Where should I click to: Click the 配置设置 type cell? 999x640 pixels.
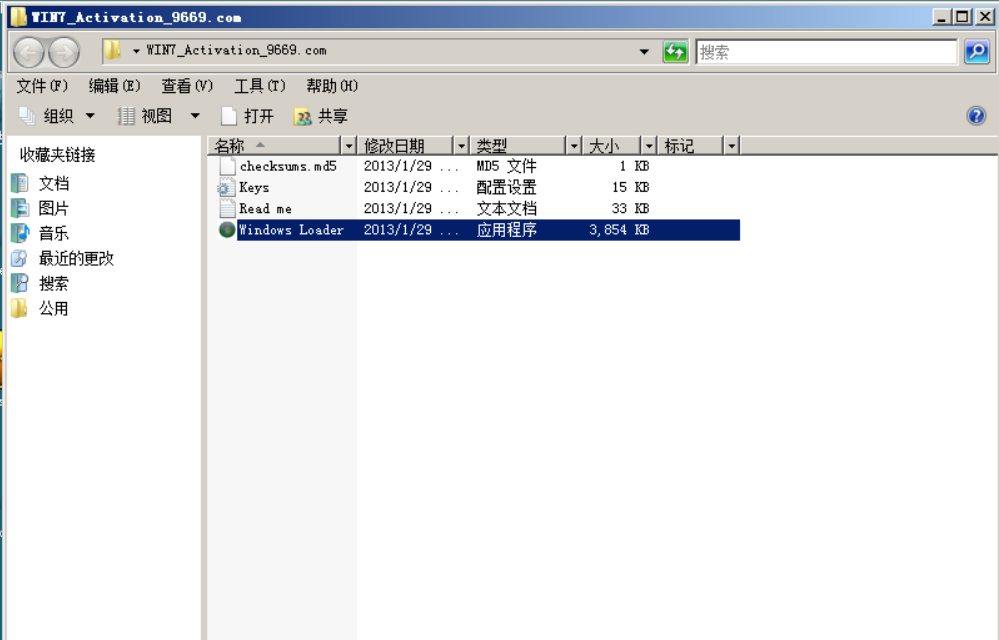[507, 187]
